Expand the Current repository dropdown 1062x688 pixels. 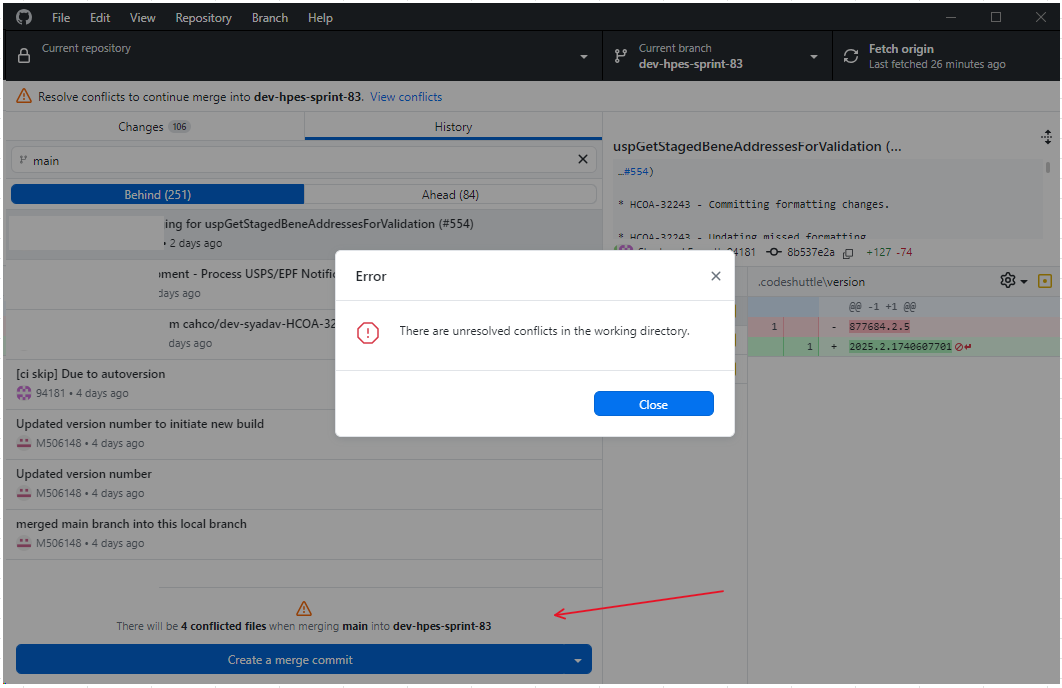584,57
